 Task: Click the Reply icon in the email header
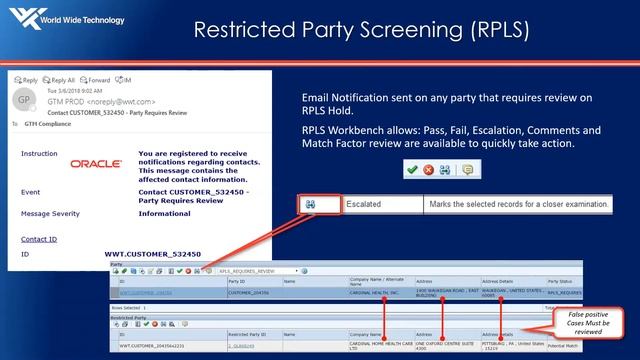pos(18,80)
